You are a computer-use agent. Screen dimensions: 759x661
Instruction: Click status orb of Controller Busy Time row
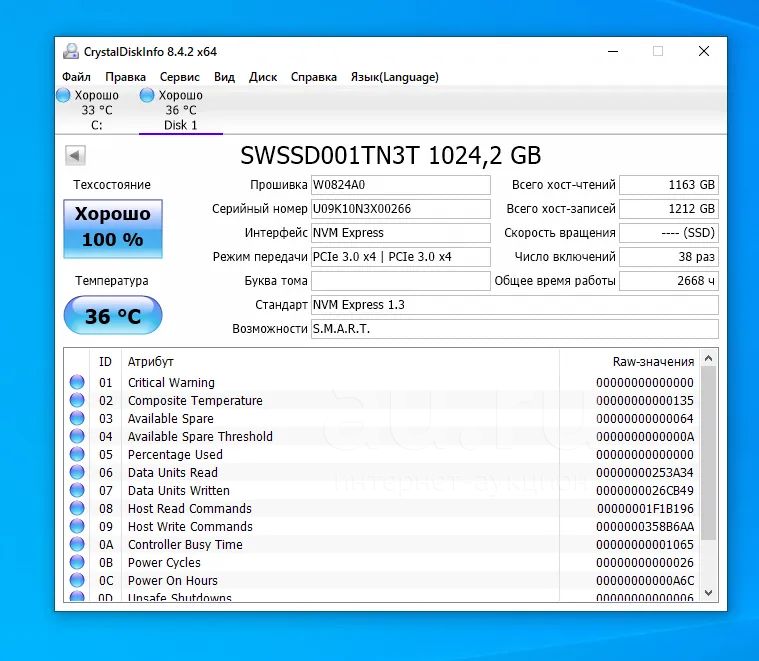pos(77,544)
